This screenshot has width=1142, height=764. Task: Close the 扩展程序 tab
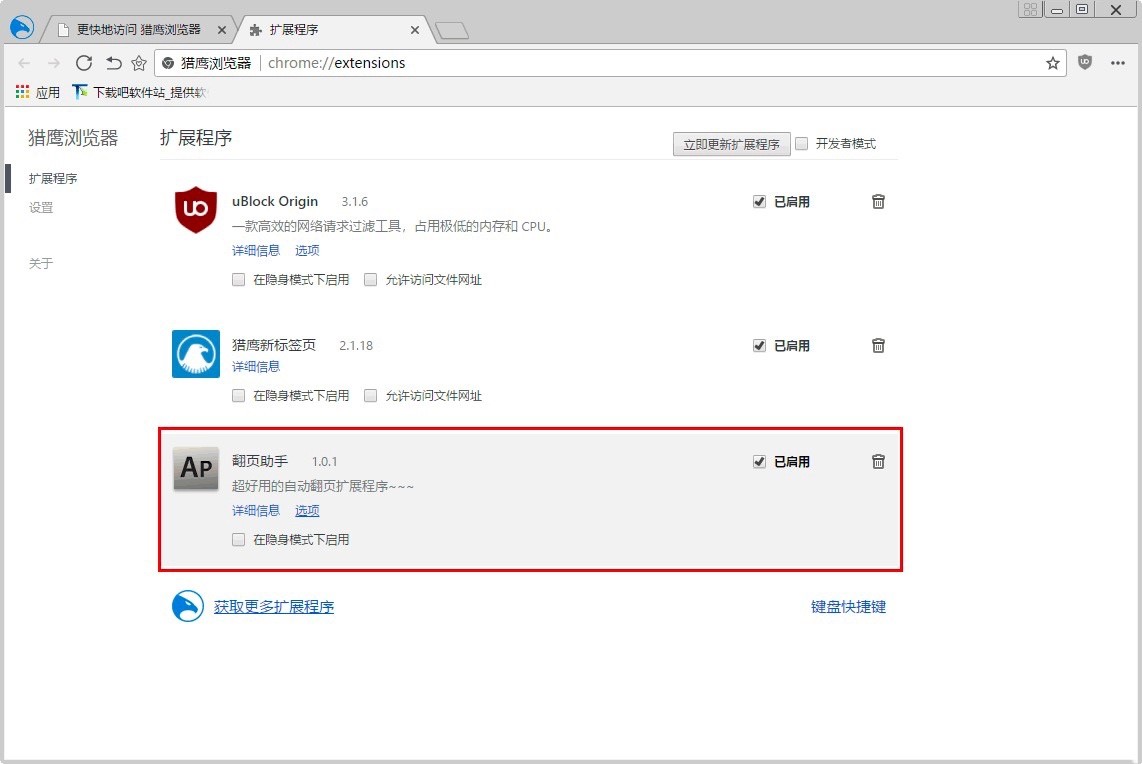(414, 30)
